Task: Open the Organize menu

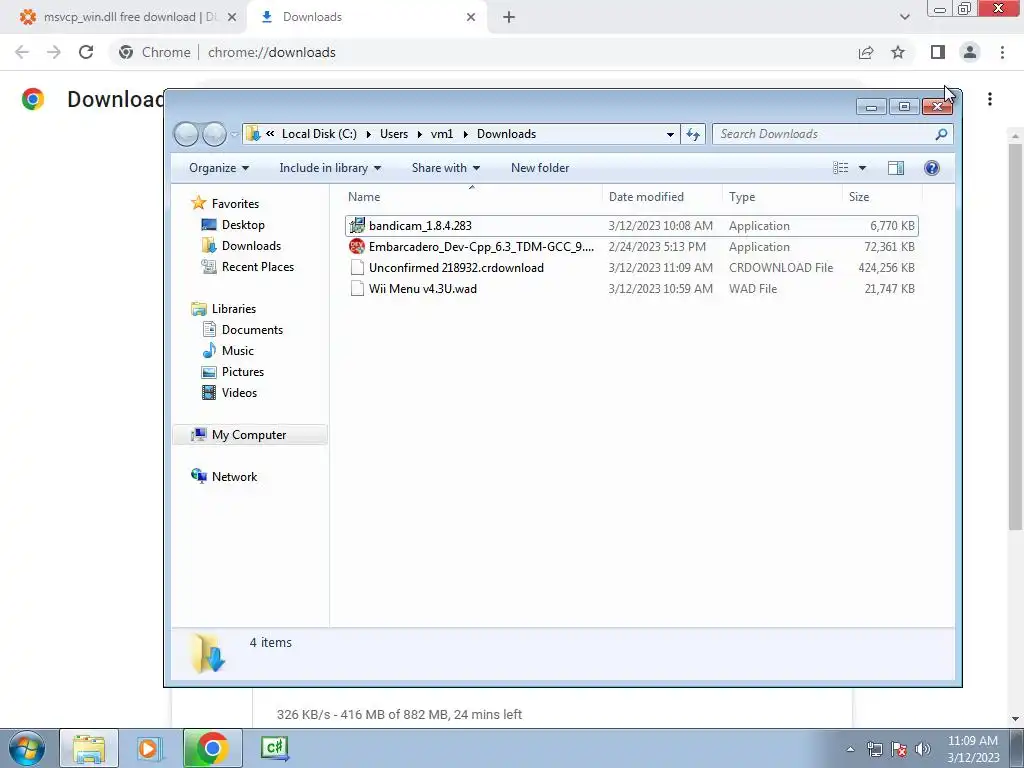Action: 219,168
